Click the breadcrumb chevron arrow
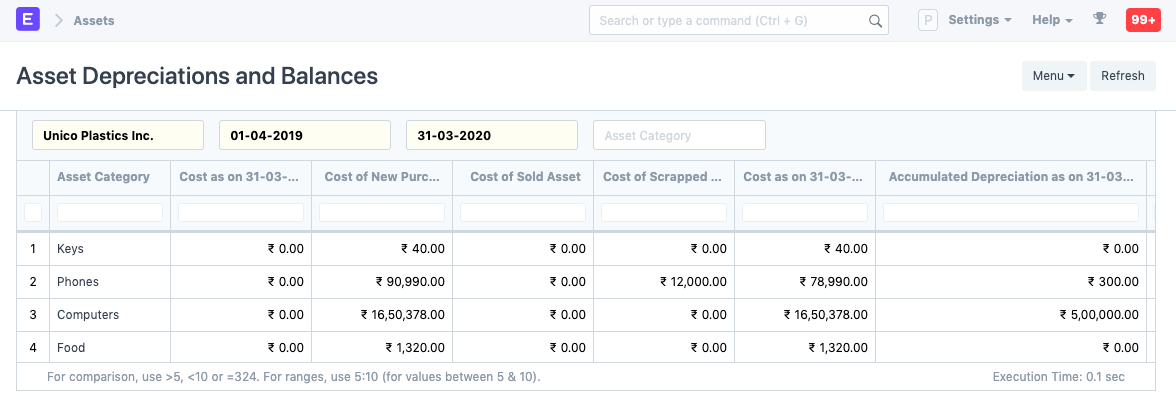The height and width of the screenshot is (419, 1176). [x=58, y=20]
